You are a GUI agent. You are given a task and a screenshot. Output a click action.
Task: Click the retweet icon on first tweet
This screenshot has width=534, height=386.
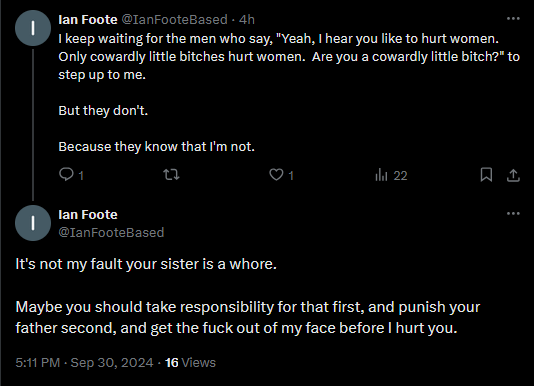(171, 175)
